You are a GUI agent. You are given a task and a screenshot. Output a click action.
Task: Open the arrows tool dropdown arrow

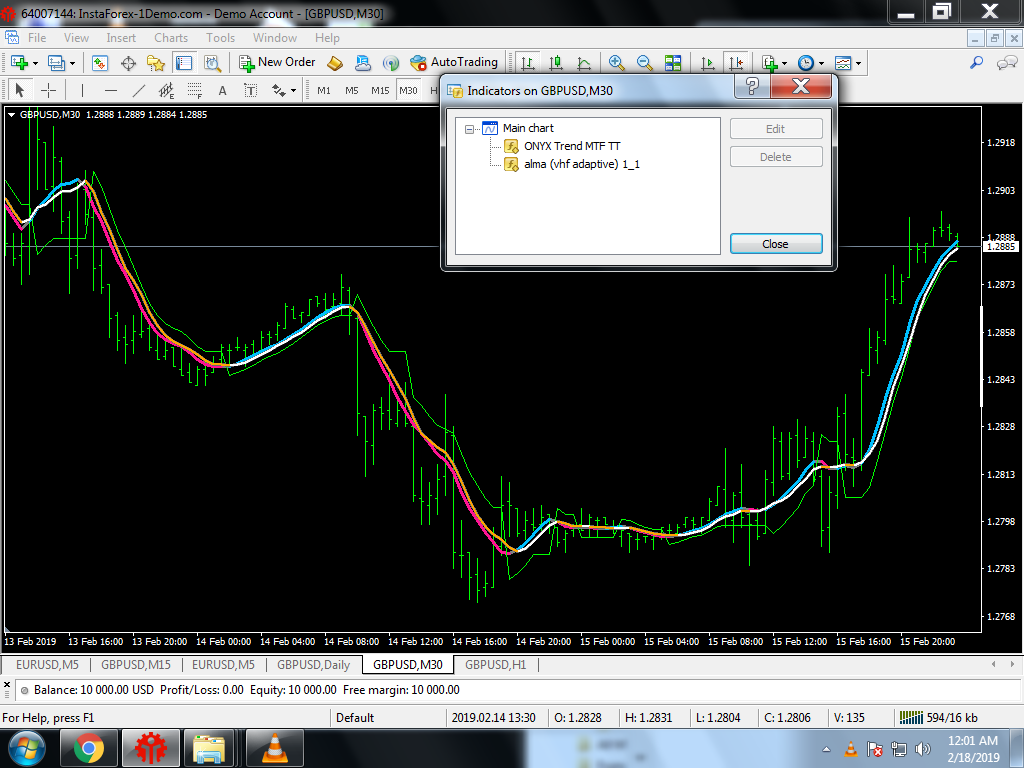[x=293, y=91]
